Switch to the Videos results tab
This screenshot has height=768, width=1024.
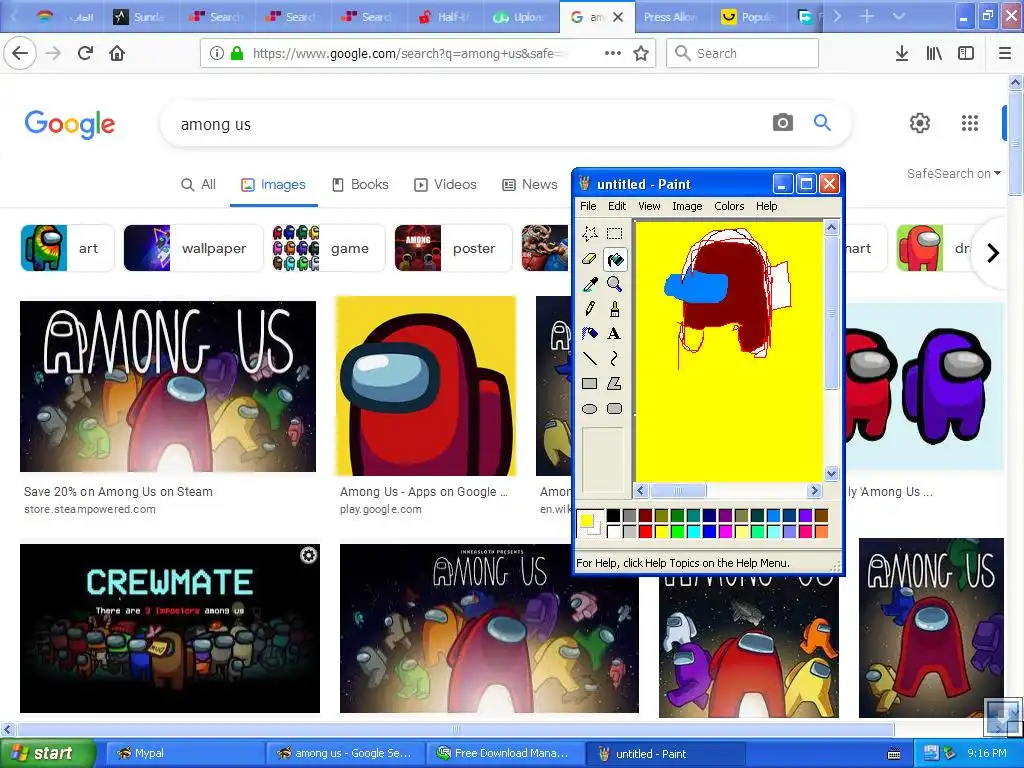(x=445, y=185)
